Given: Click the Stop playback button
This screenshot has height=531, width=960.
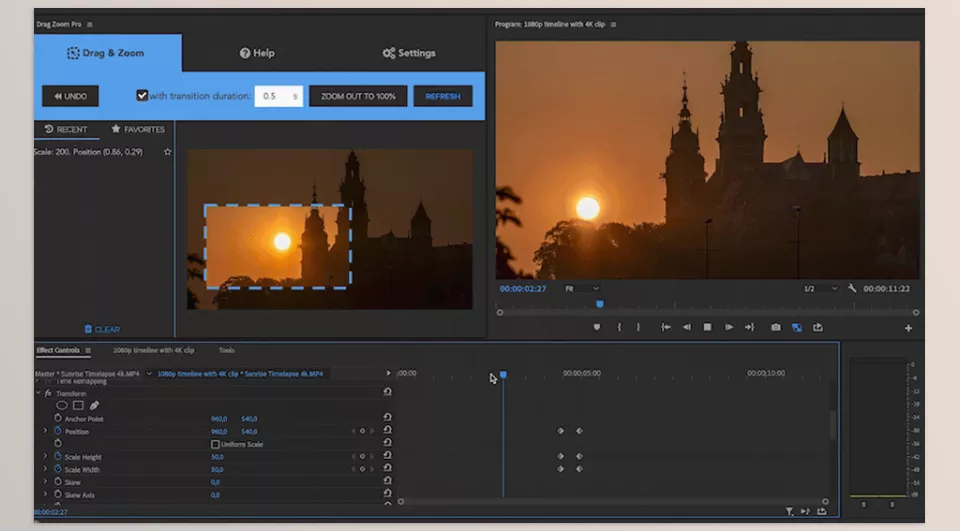Looking at the screenshot, I should click(x=707, y=327).
